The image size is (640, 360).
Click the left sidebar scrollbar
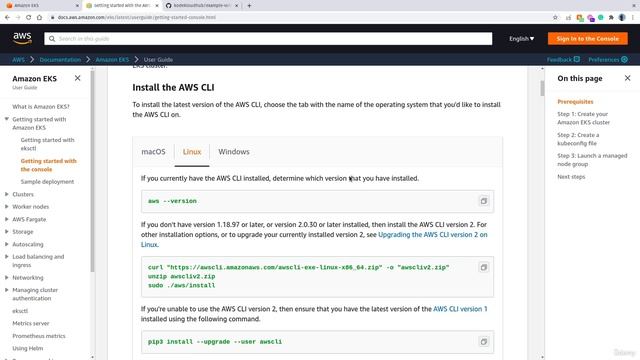(92, 171)
